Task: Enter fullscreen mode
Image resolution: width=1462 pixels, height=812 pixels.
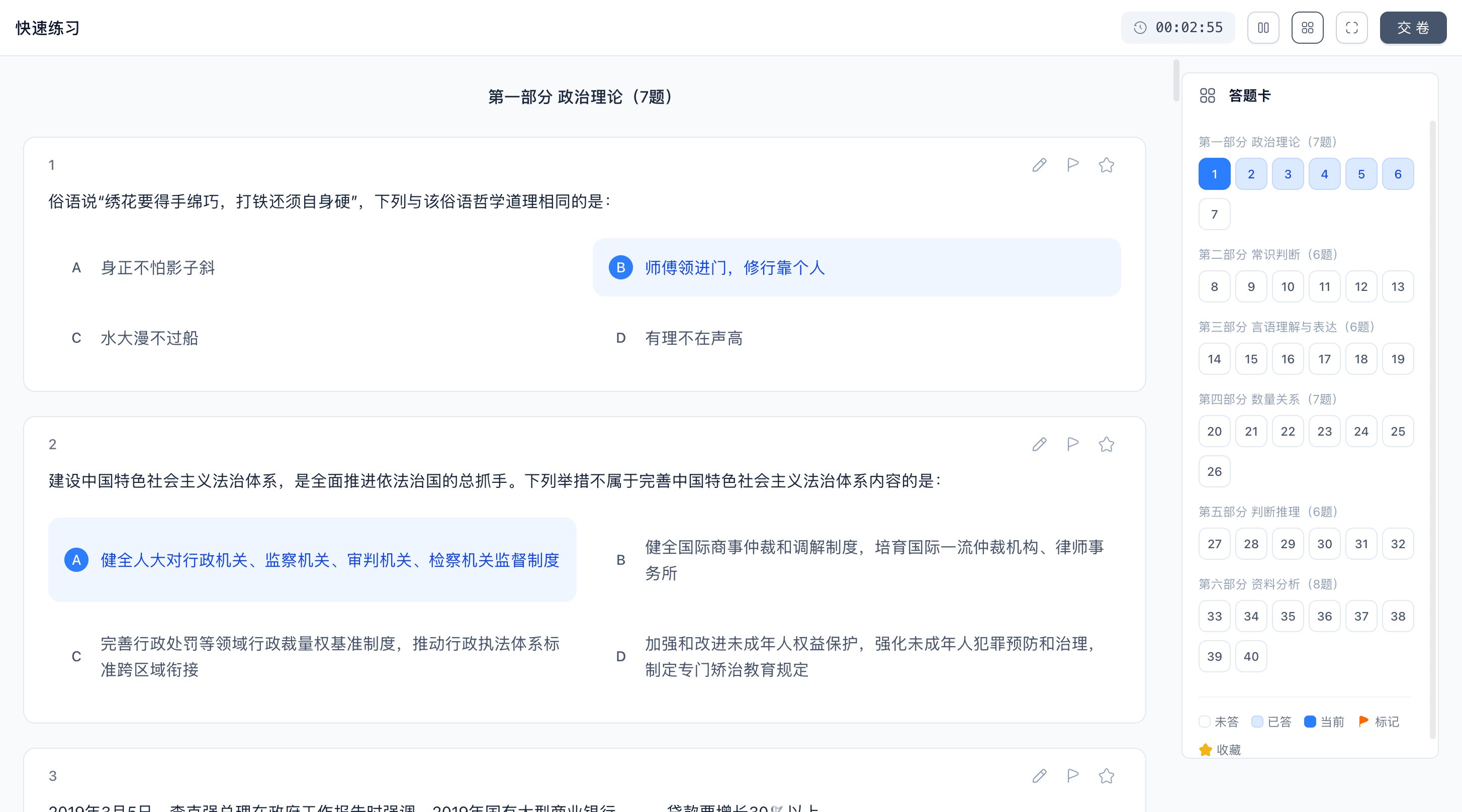Action: (1351, 28)
